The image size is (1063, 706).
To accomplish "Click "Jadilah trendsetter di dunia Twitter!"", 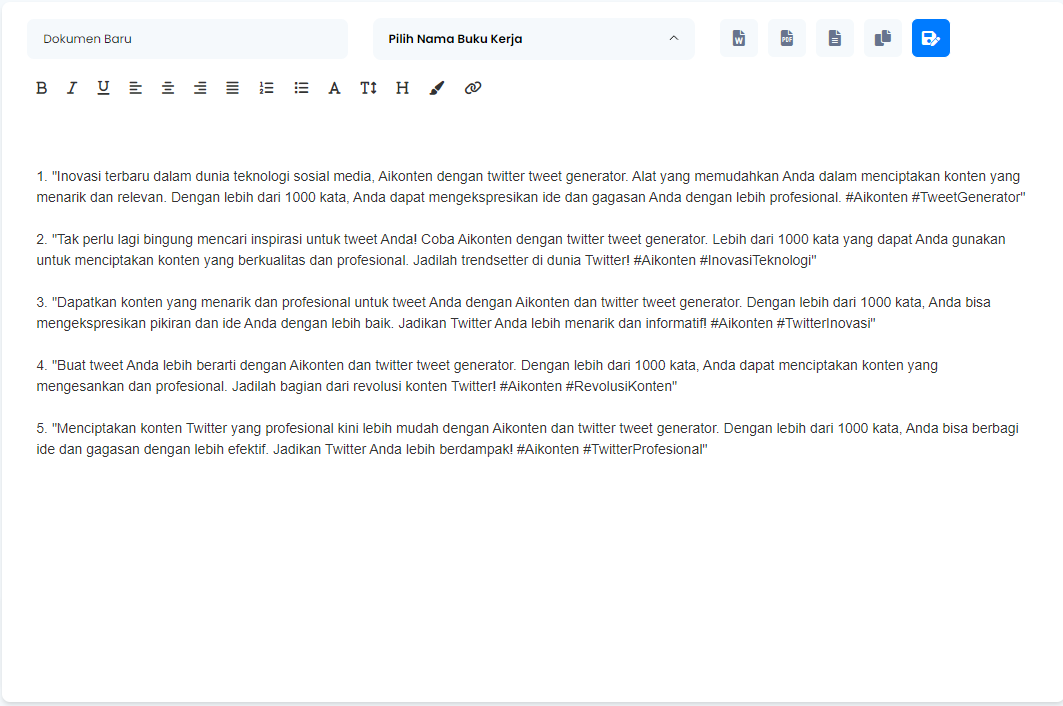I will coord(521,260).
